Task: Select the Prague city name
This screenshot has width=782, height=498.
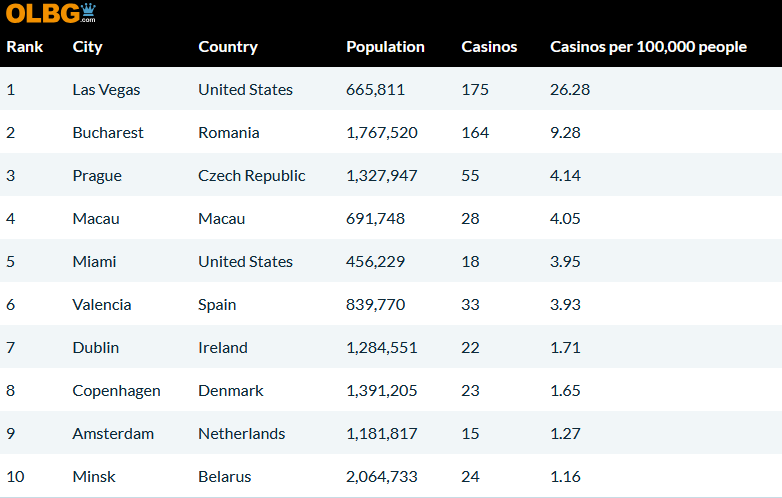Action: [x=97, y=176]
